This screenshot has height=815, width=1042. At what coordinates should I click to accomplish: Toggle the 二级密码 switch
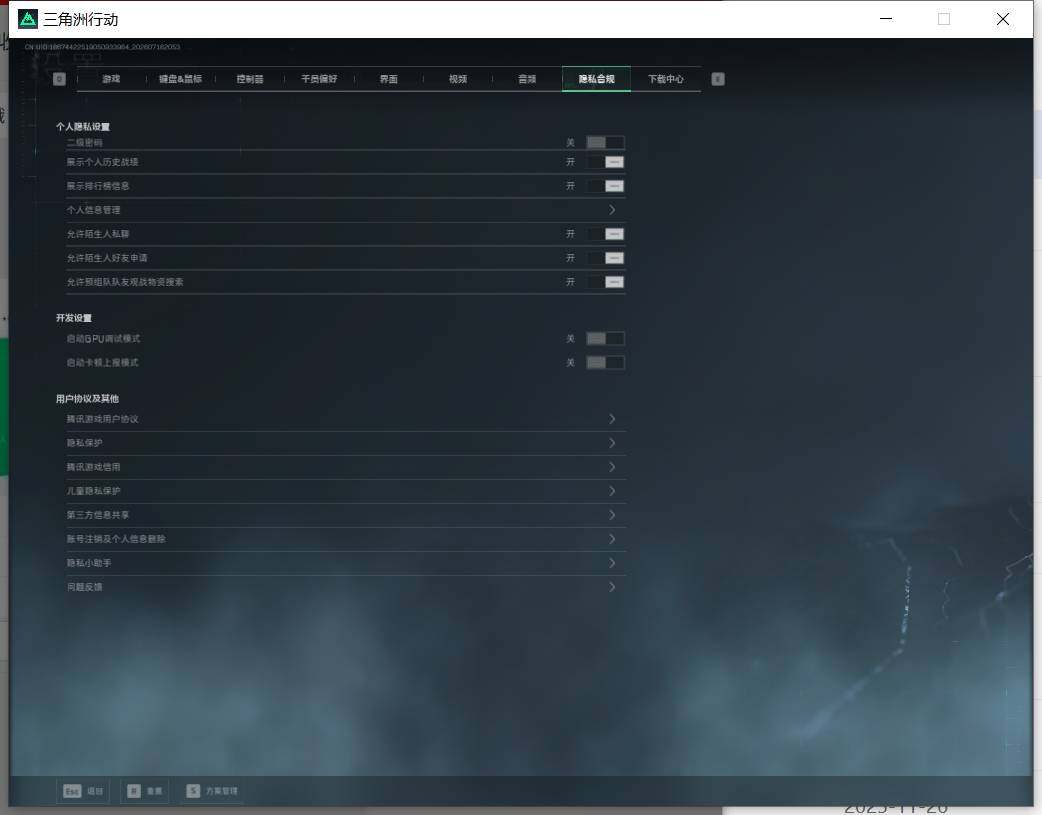click(x=605, y=142)
